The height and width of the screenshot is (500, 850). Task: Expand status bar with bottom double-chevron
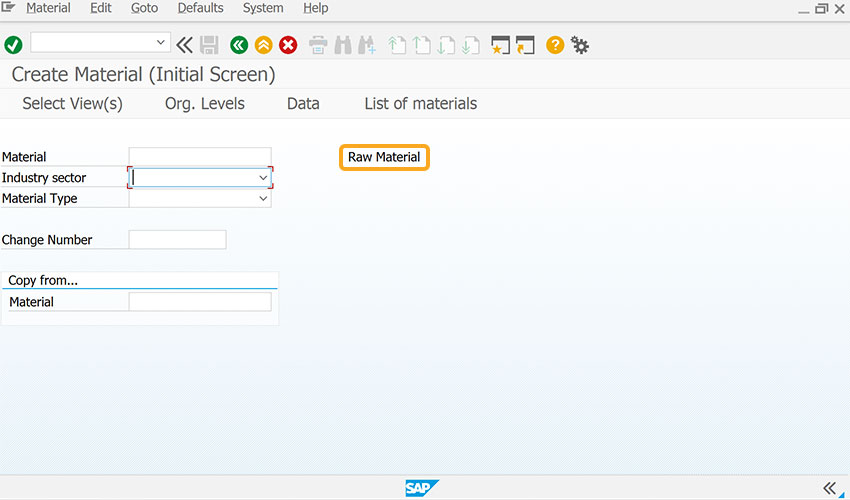coord(829,488)
